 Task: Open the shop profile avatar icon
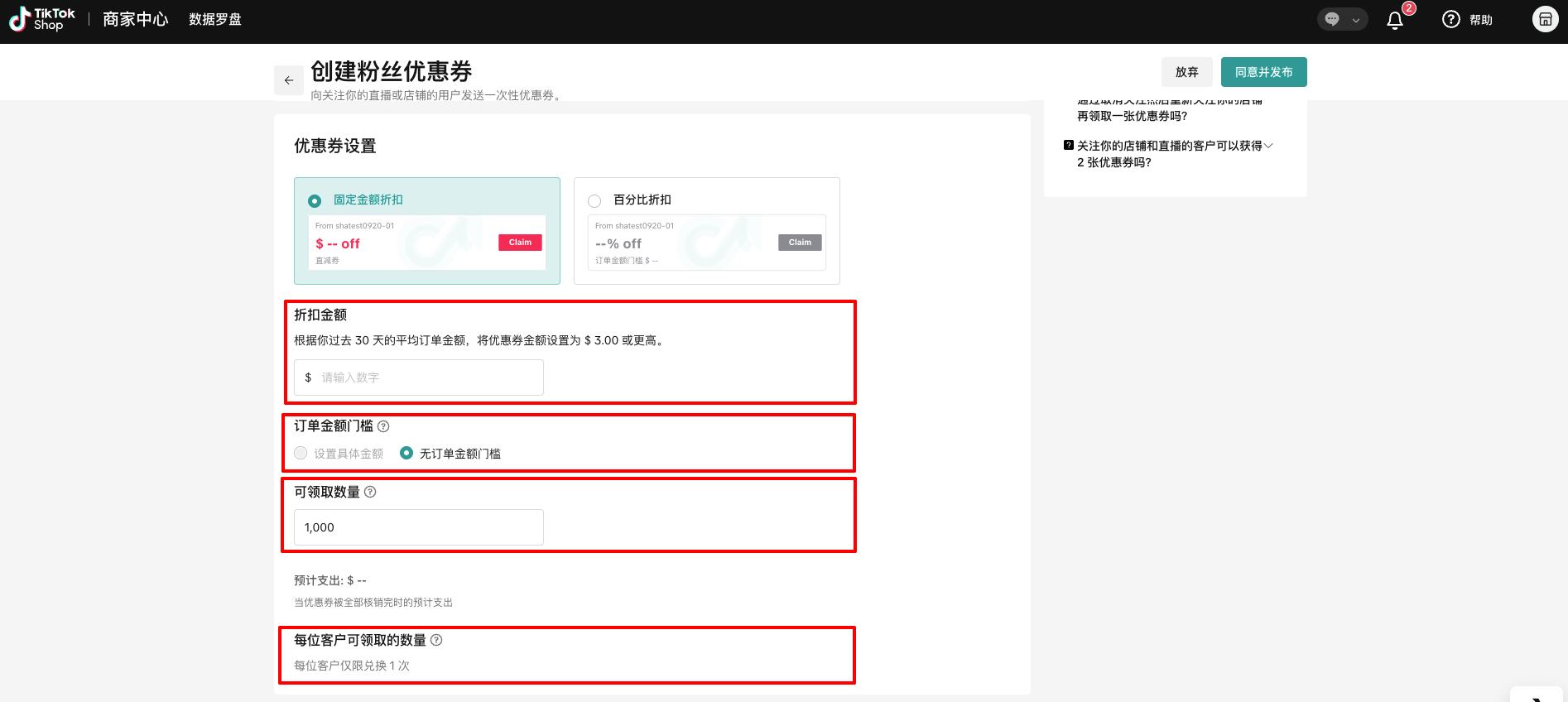pos(1545,19)
